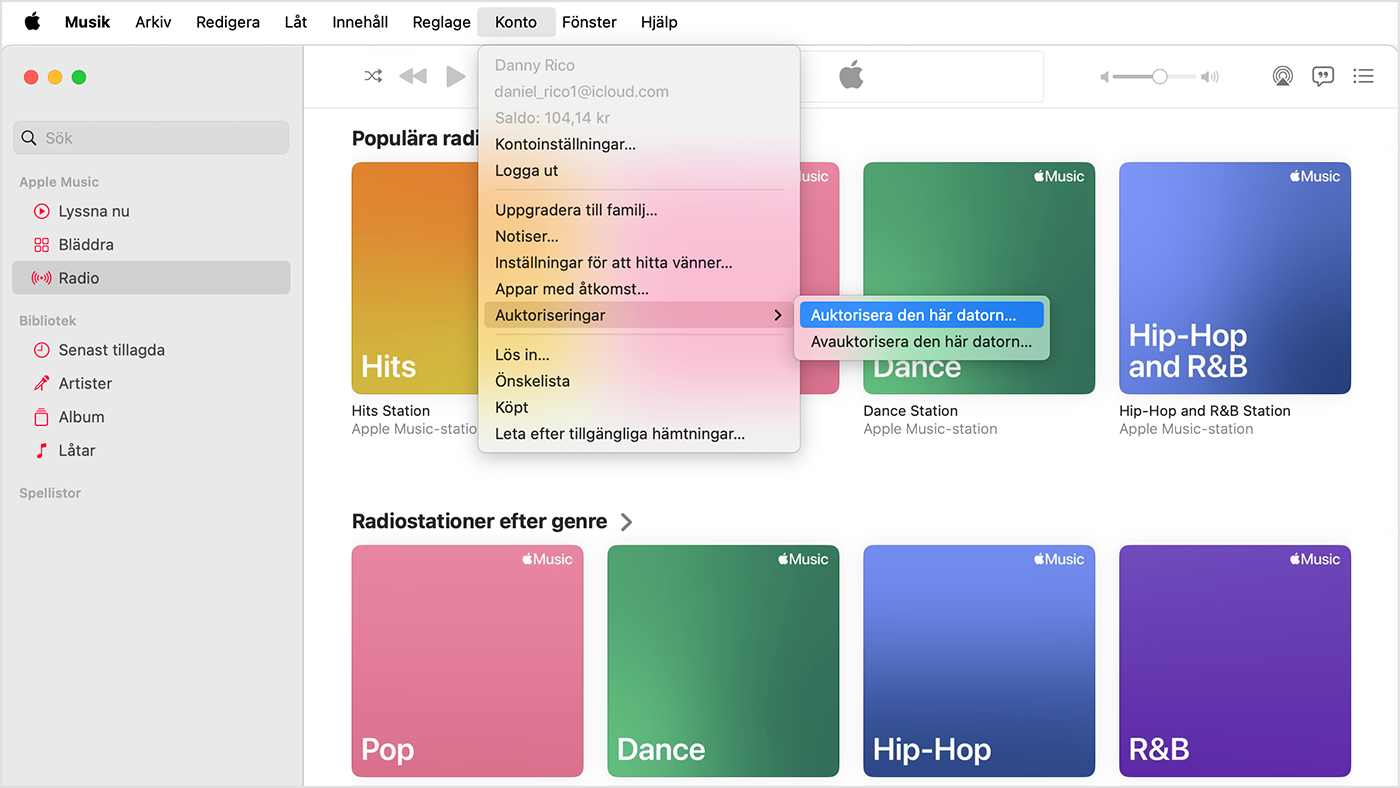Click the Album stack icon
The height and width of the screenshot is (788, 1400).
click(41, 417)
